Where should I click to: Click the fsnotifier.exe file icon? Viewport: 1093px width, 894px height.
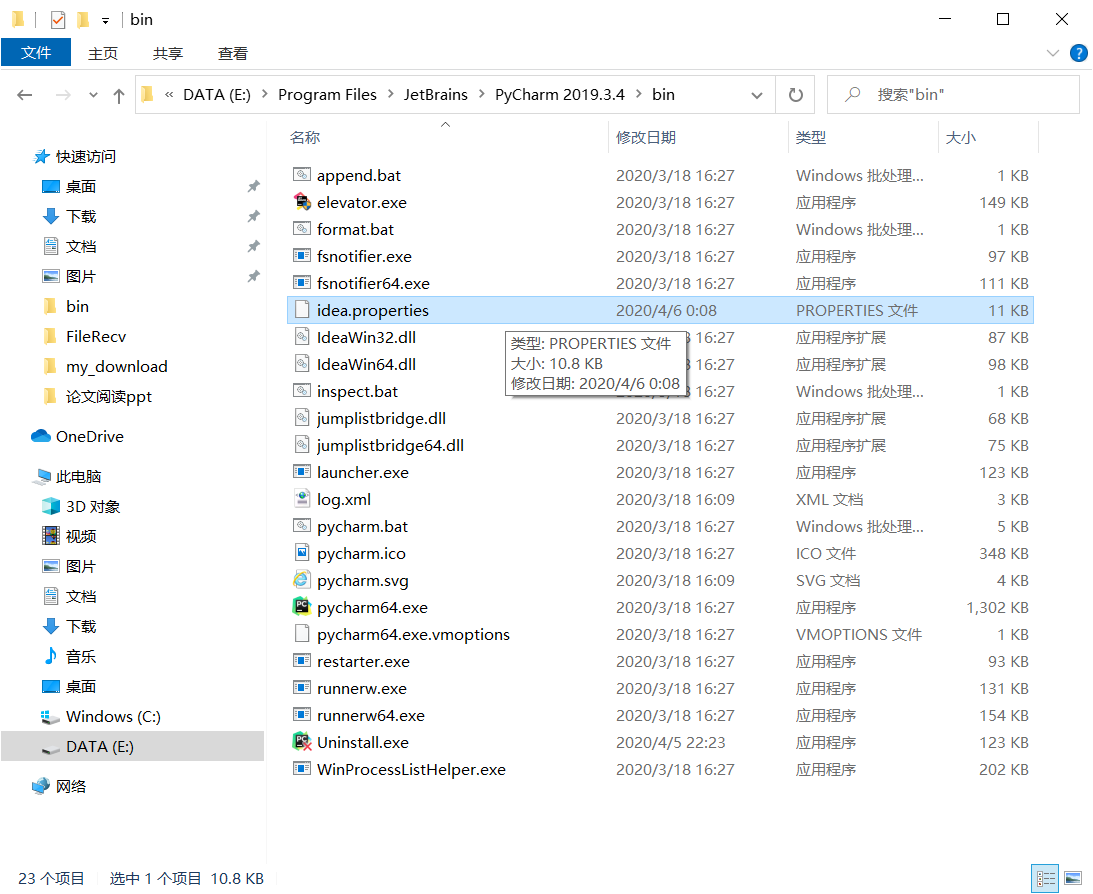tap(302, 256)
